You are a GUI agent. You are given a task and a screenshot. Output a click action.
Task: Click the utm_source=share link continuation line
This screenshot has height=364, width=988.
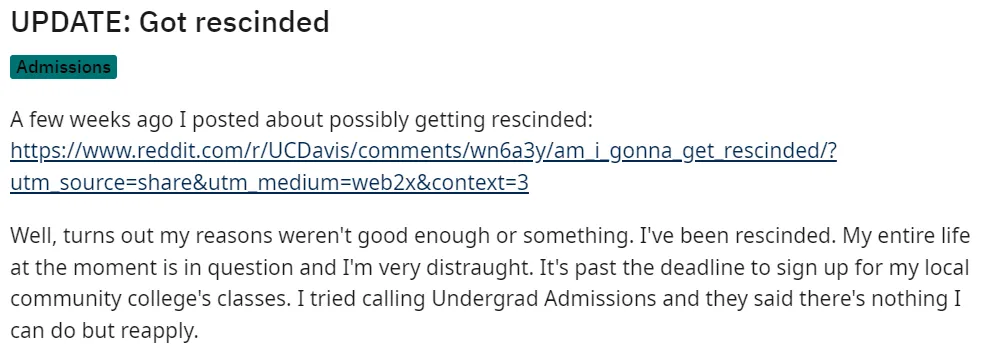(269, 183)
